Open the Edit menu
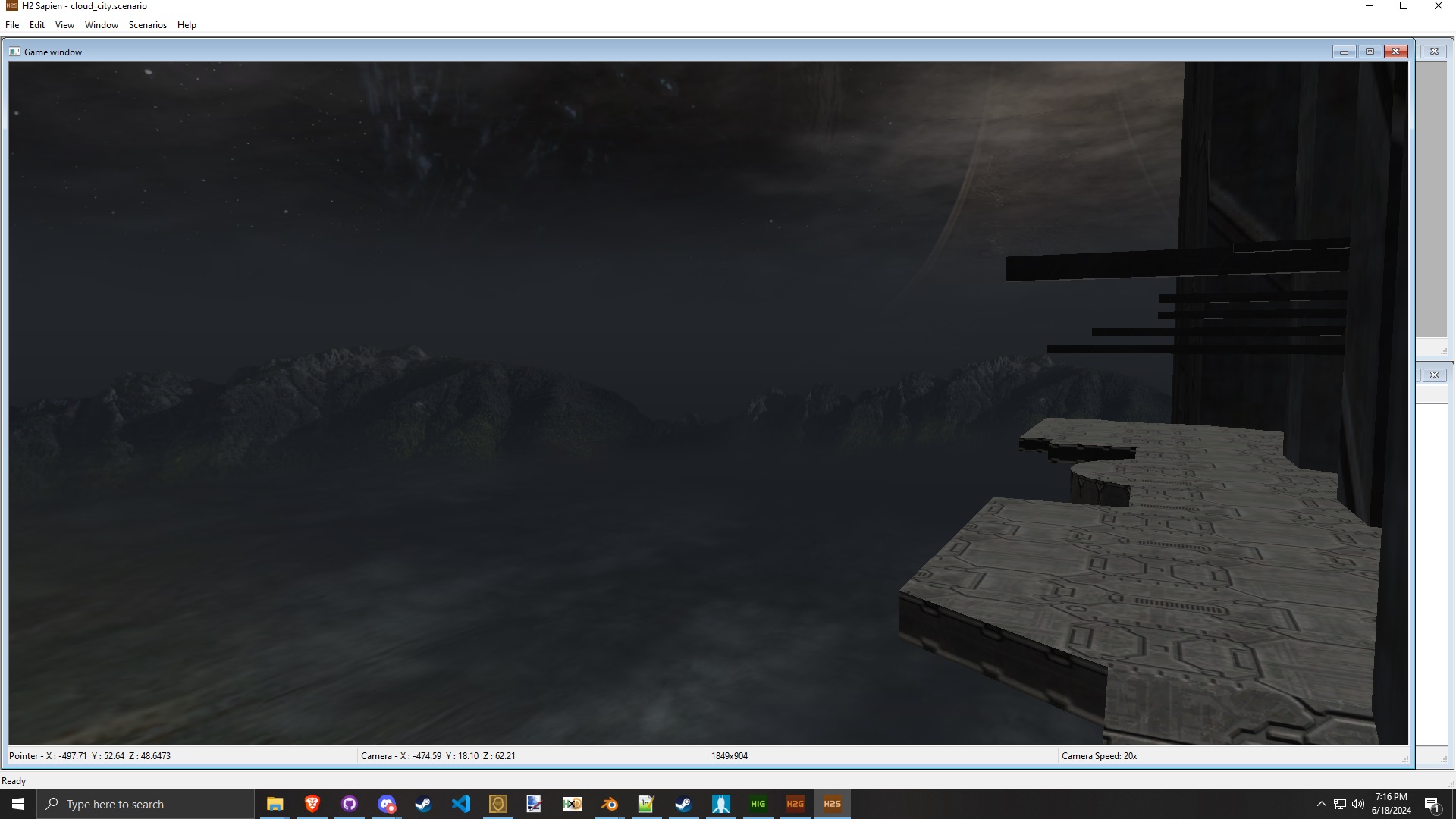 pos(37,25)
